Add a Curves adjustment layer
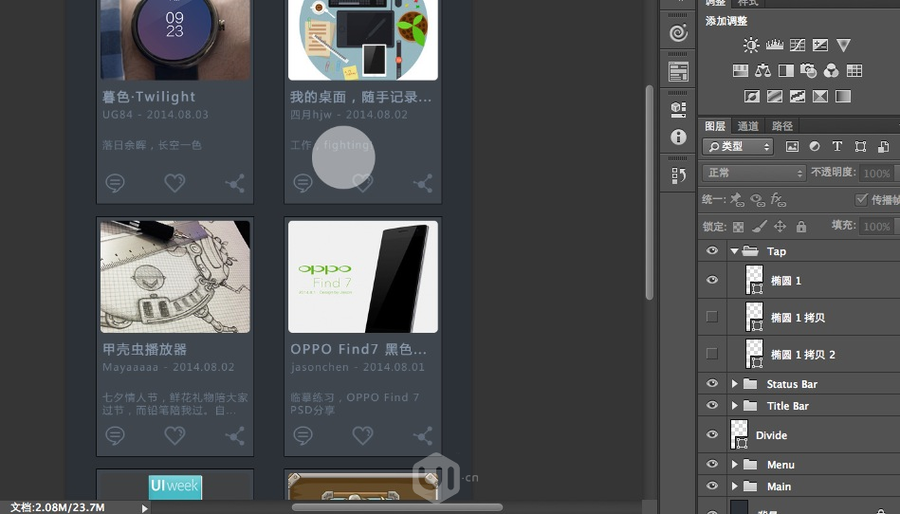This screenshot has height=514, width=900. click(797, 45)
